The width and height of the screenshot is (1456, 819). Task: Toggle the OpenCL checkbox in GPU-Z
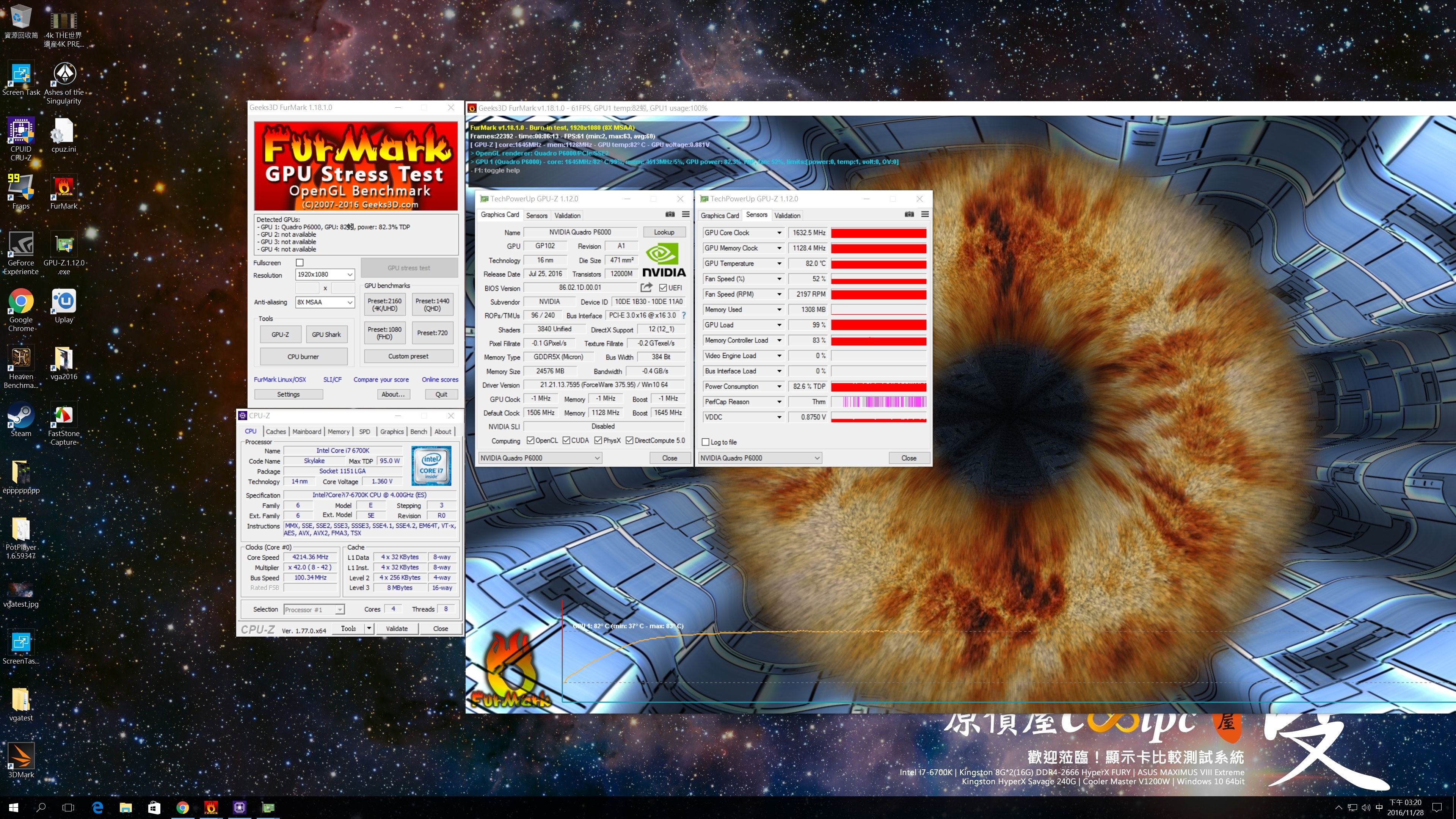tap(530, 440)
